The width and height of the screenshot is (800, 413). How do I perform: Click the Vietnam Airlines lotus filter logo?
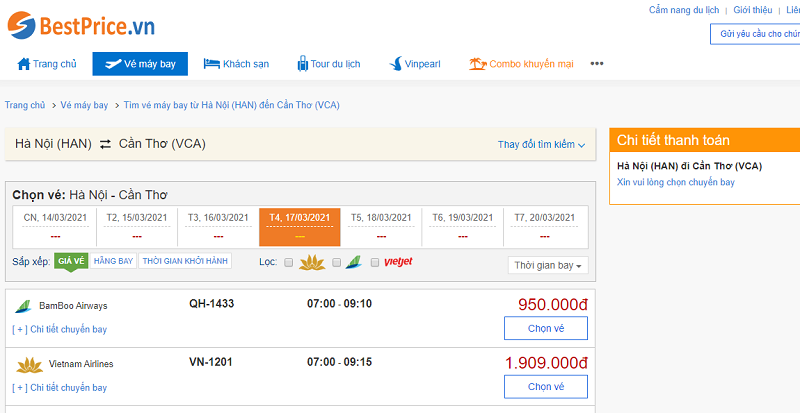312,262
